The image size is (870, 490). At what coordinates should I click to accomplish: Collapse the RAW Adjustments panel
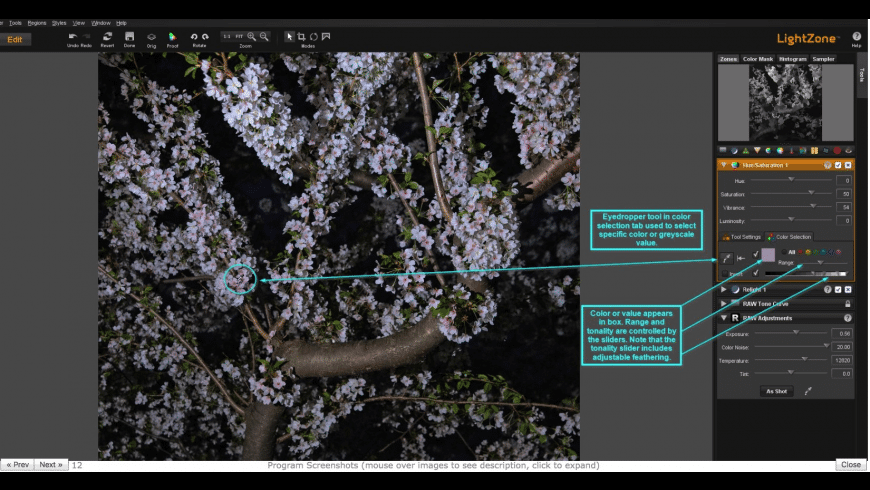point(723,318)
